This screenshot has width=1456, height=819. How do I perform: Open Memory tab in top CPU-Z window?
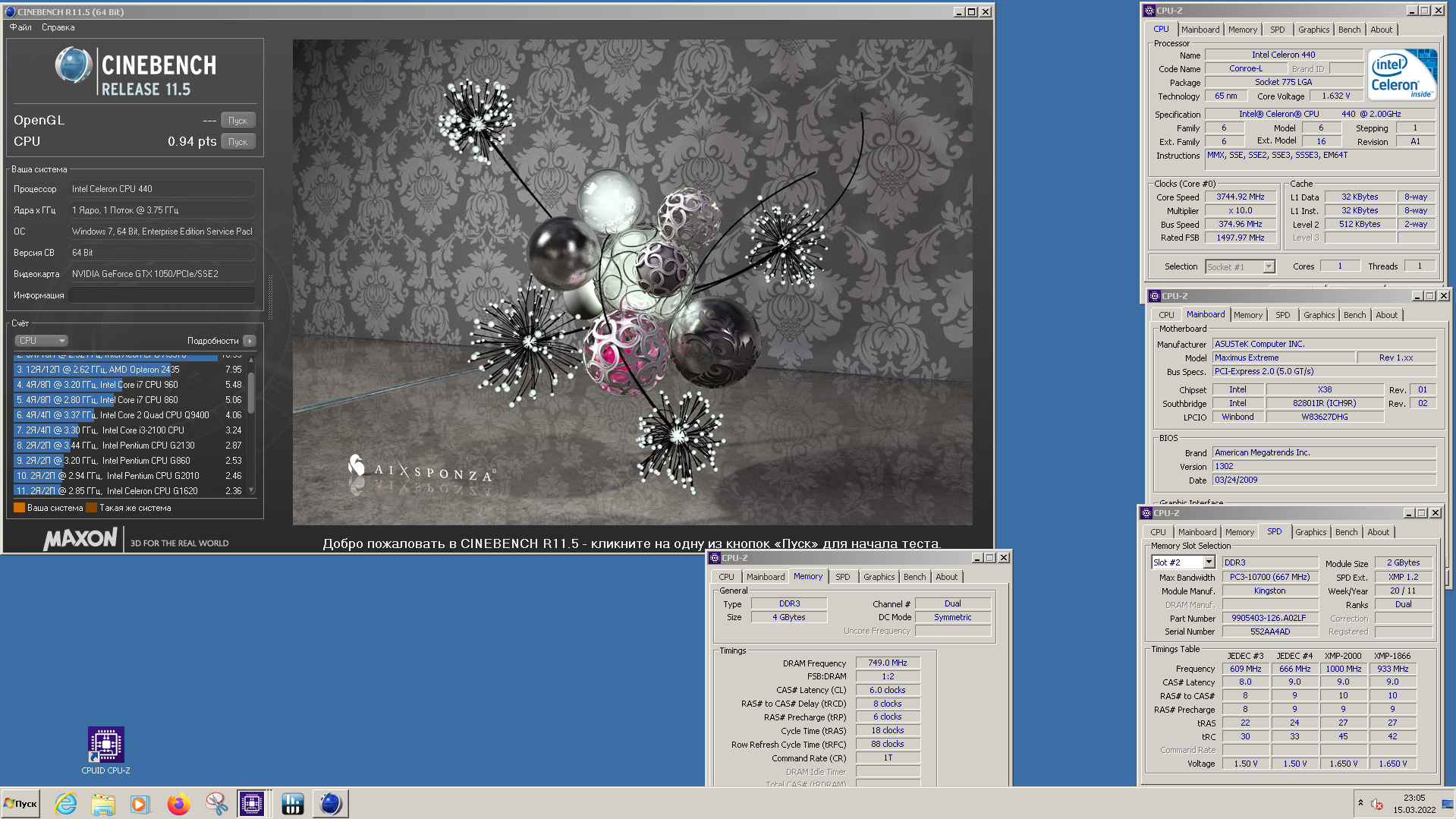point(1243,30)
